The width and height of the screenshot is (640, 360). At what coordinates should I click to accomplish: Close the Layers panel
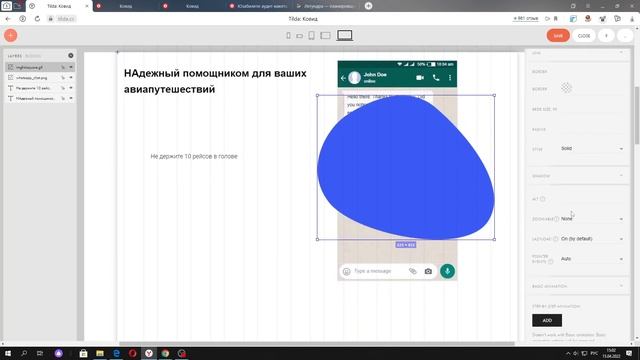pos(71,56)
